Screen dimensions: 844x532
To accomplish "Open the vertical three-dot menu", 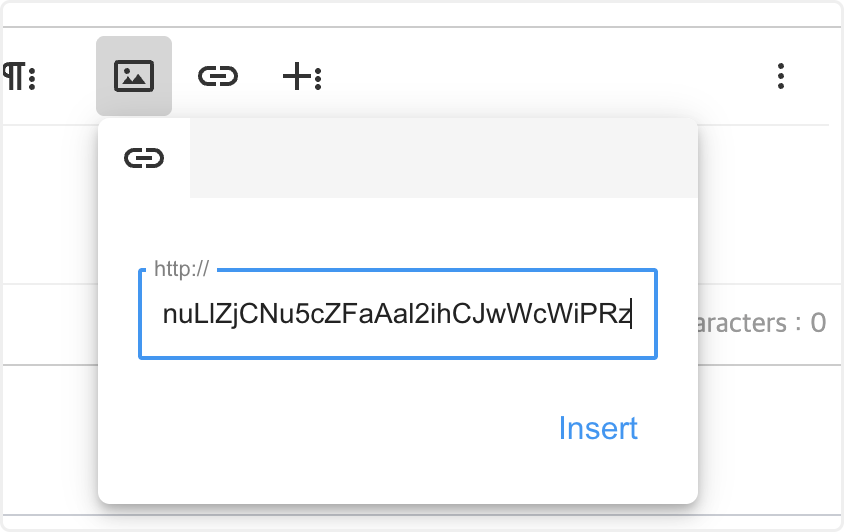I will [x=781, y=76].
